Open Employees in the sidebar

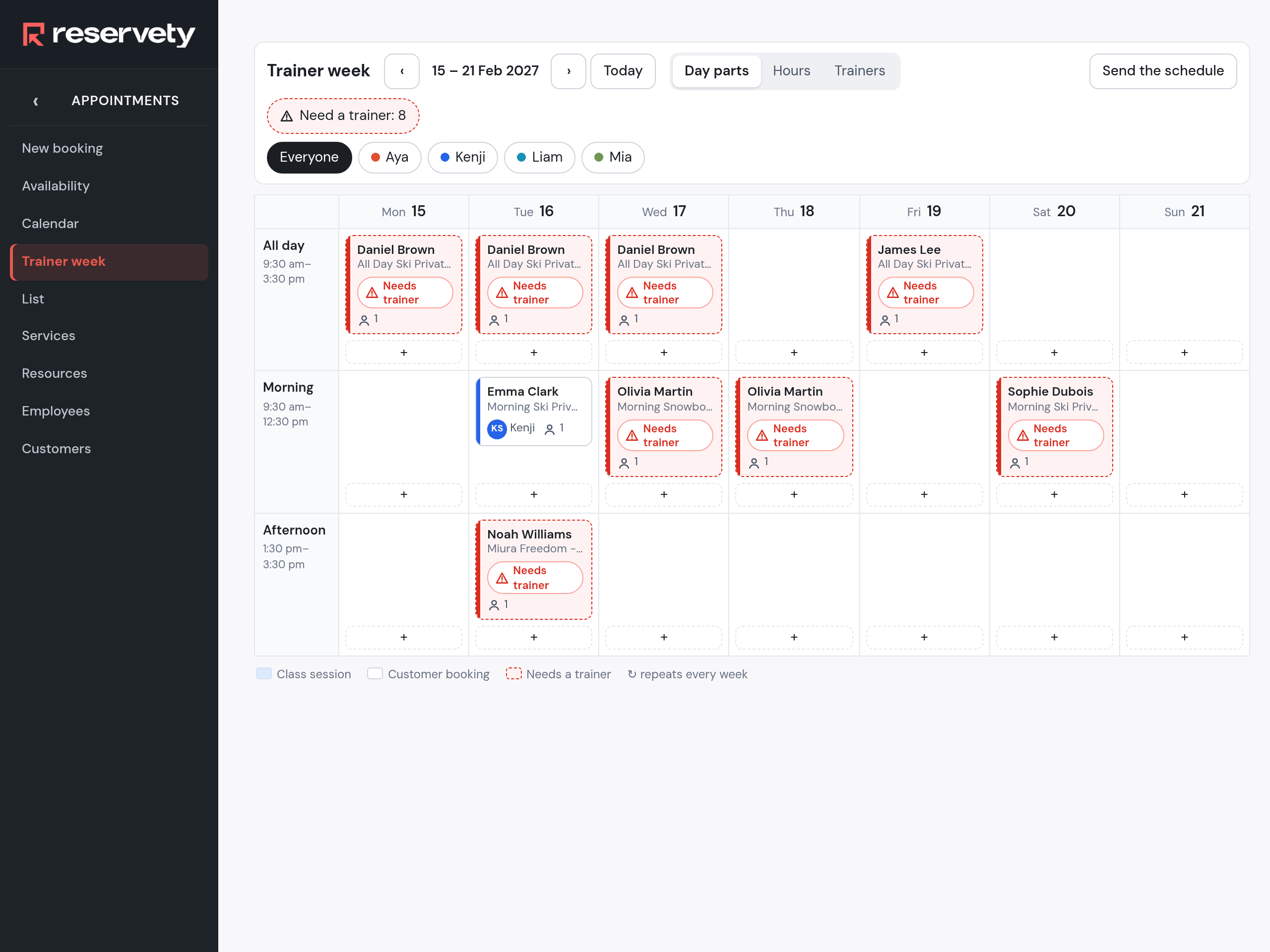point(109,411)
